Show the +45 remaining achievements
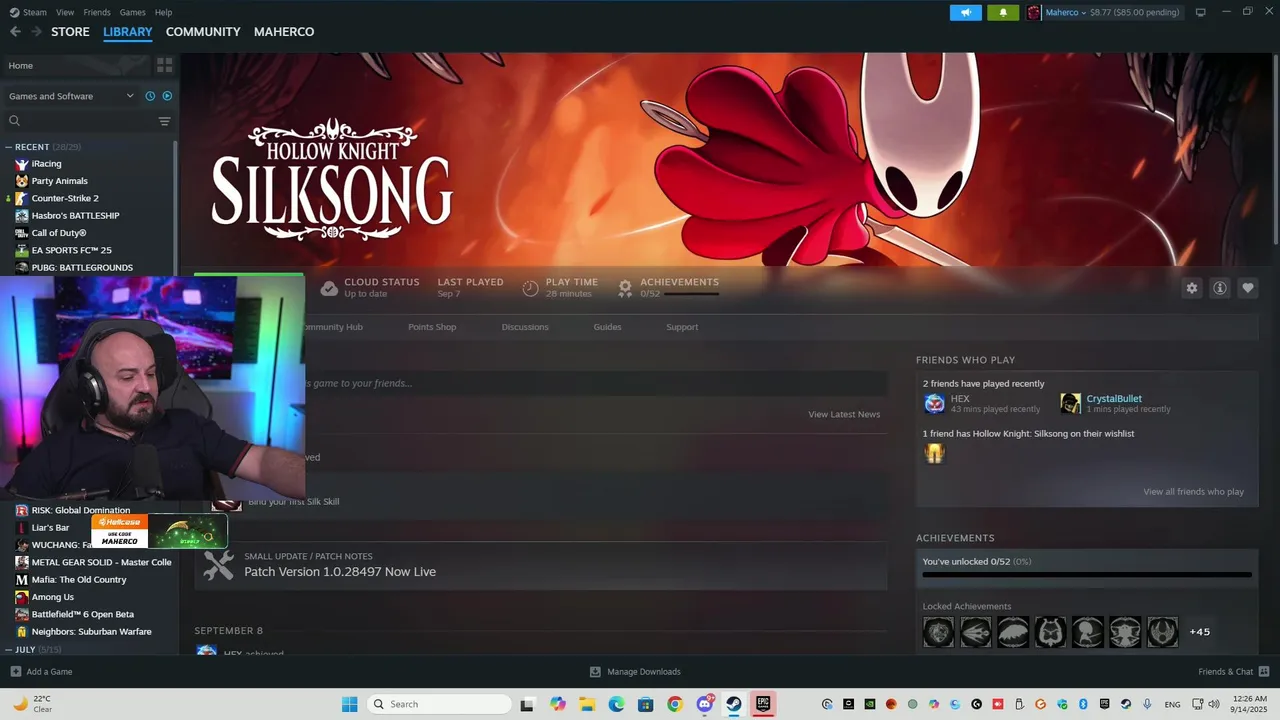 (1199, 632)
